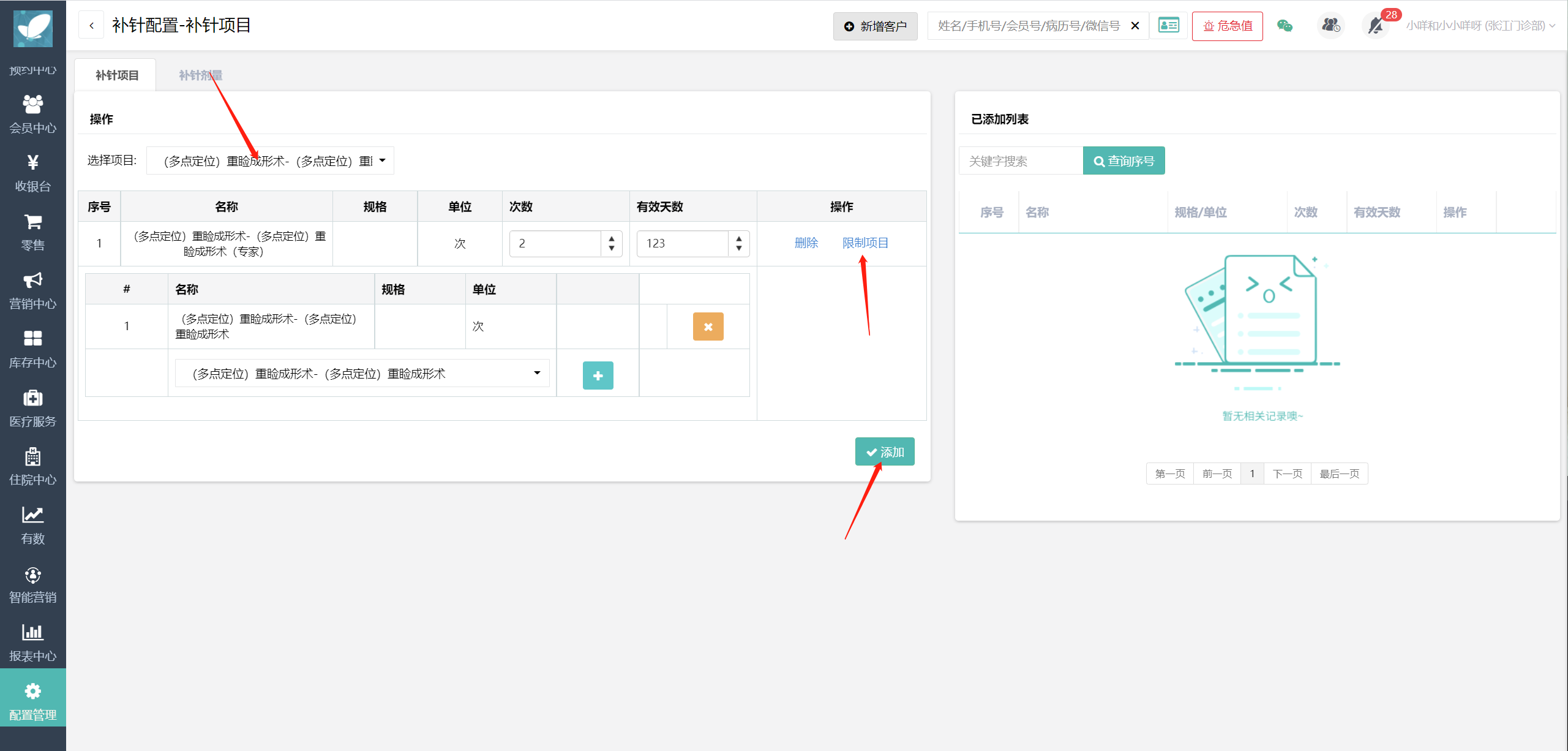Open the 智能营销 section
This screenshot has height=751, width=1568.
pyautogui.click(x=33, y=584)
